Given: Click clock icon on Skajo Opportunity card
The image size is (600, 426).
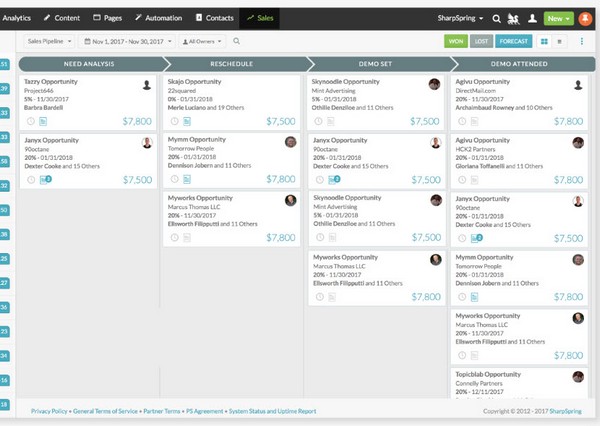Looking at the screenshot, I should click(174, 121).
